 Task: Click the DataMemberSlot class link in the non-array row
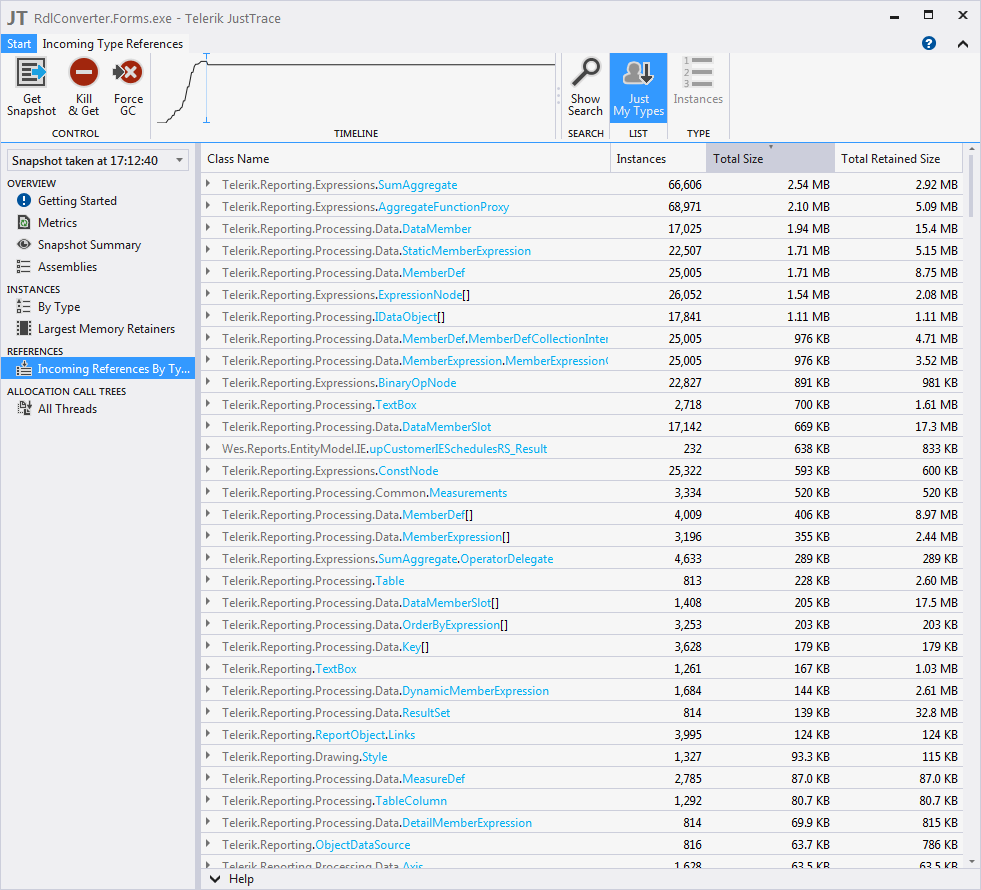pos(447,427)
